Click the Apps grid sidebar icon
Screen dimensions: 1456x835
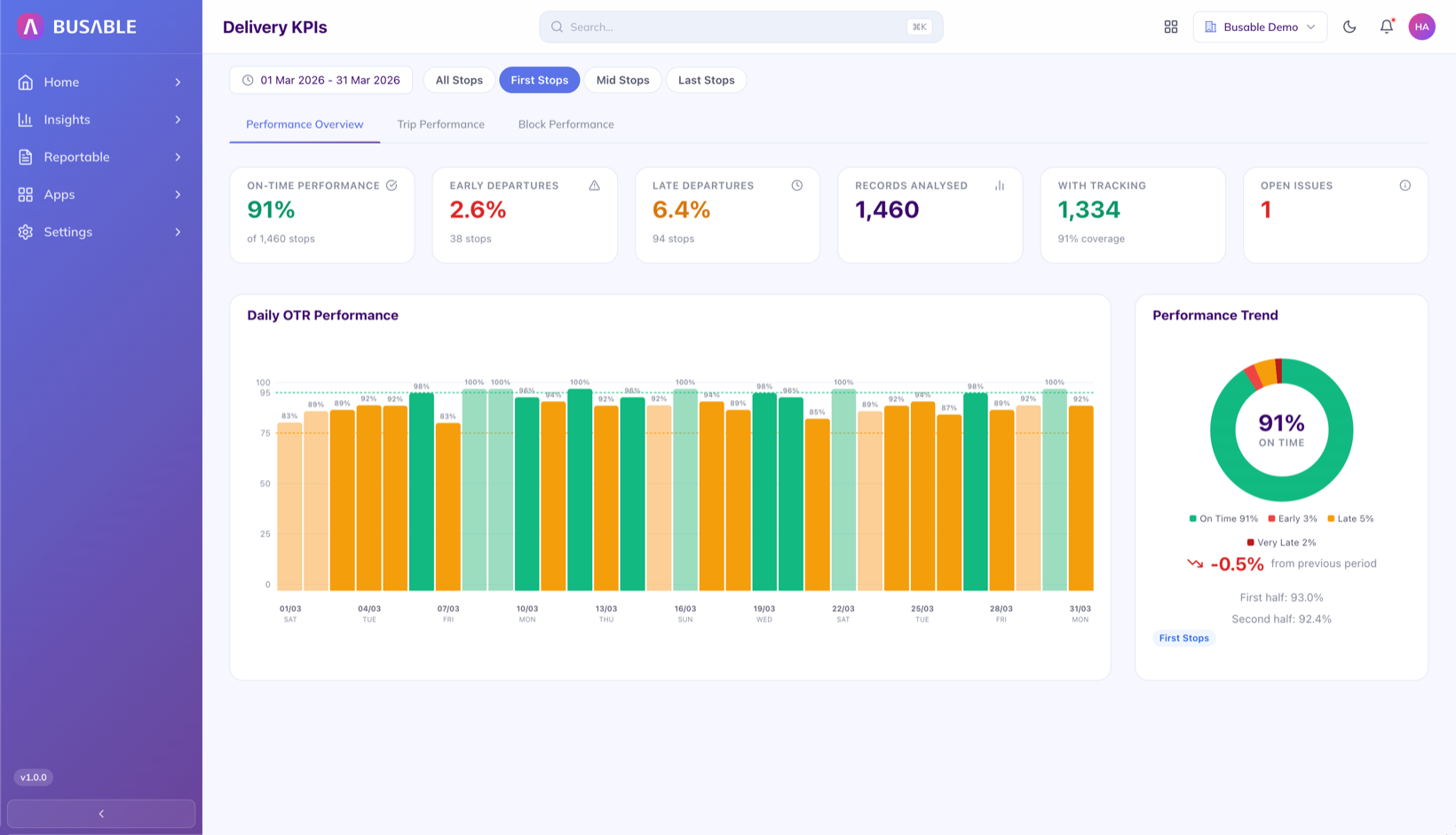coord(26,194)
